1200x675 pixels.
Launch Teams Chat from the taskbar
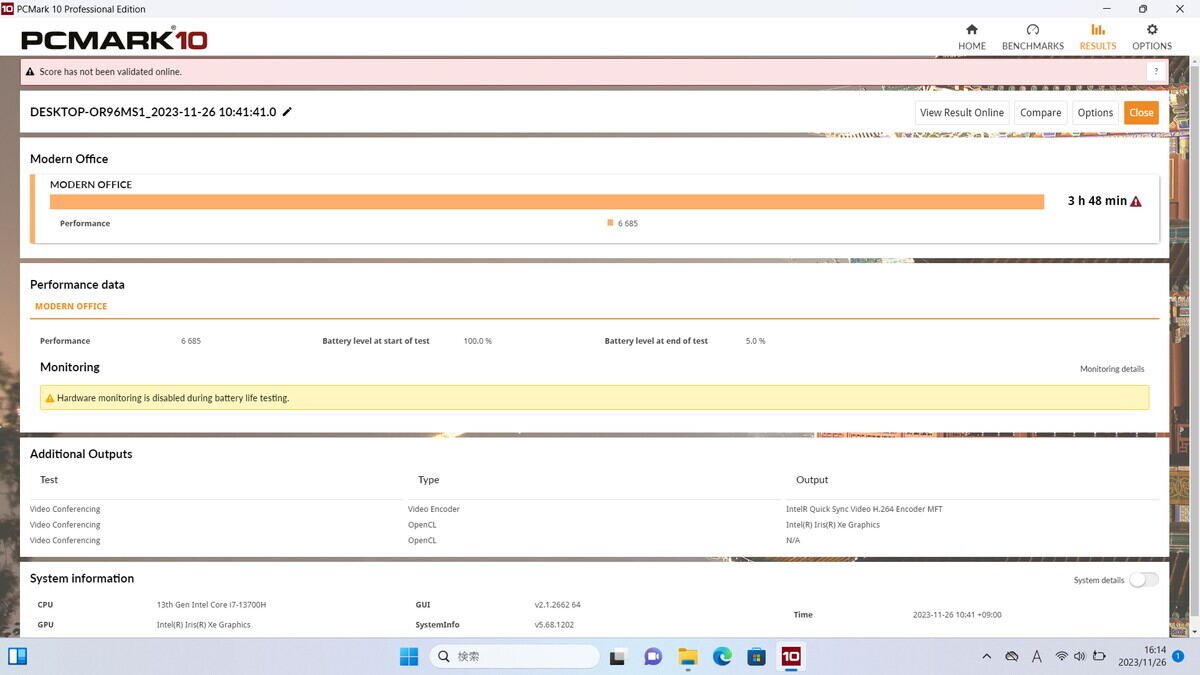[653, 656]
